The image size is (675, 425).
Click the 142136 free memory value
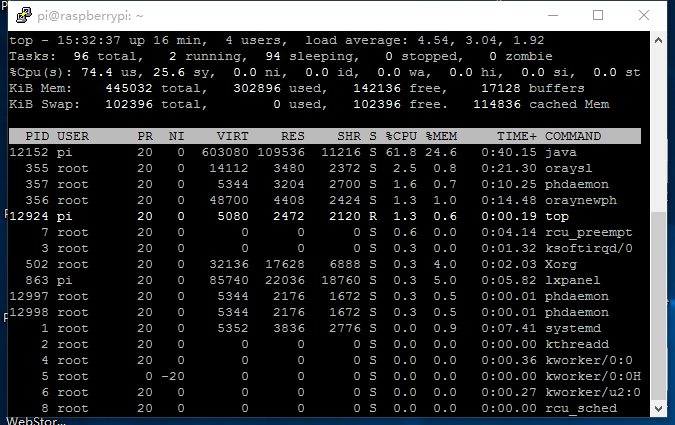(x=377, y=88)
